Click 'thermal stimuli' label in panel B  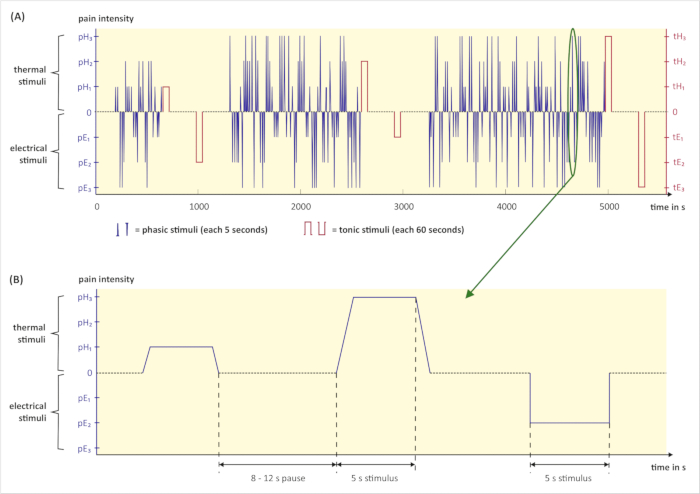click(x=29, y=333)
